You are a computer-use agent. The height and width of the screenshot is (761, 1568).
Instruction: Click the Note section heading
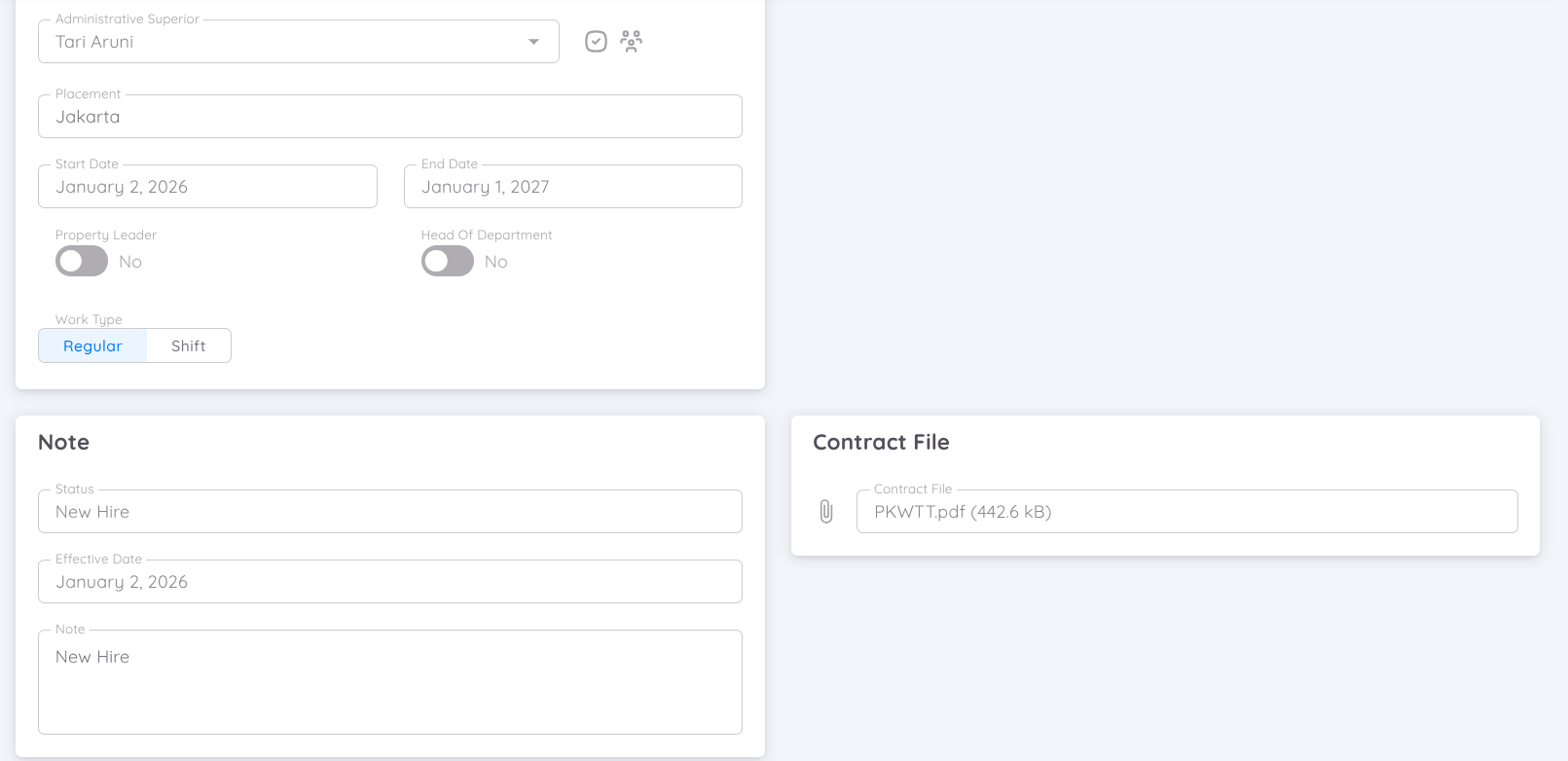63,442
